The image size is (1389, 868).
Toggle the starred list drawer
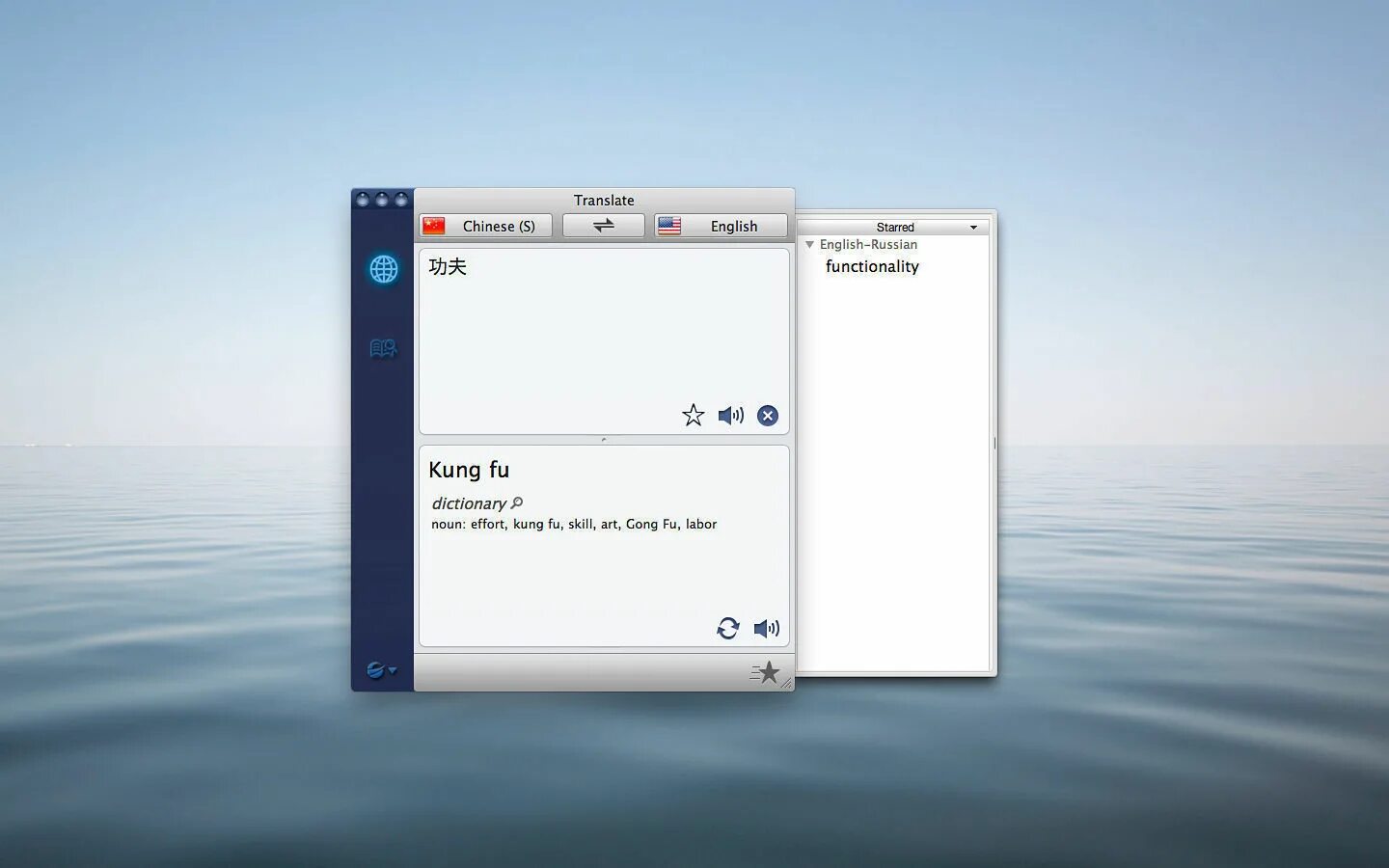tap(765, 672)
